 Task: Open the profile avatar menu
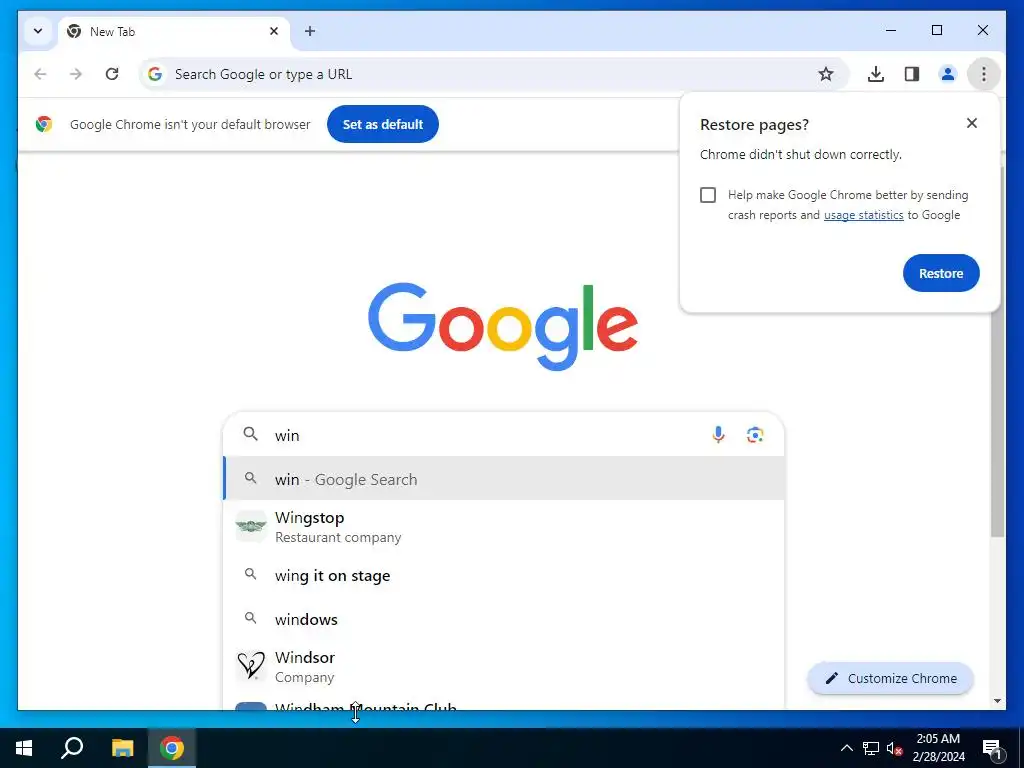[948, 74]
